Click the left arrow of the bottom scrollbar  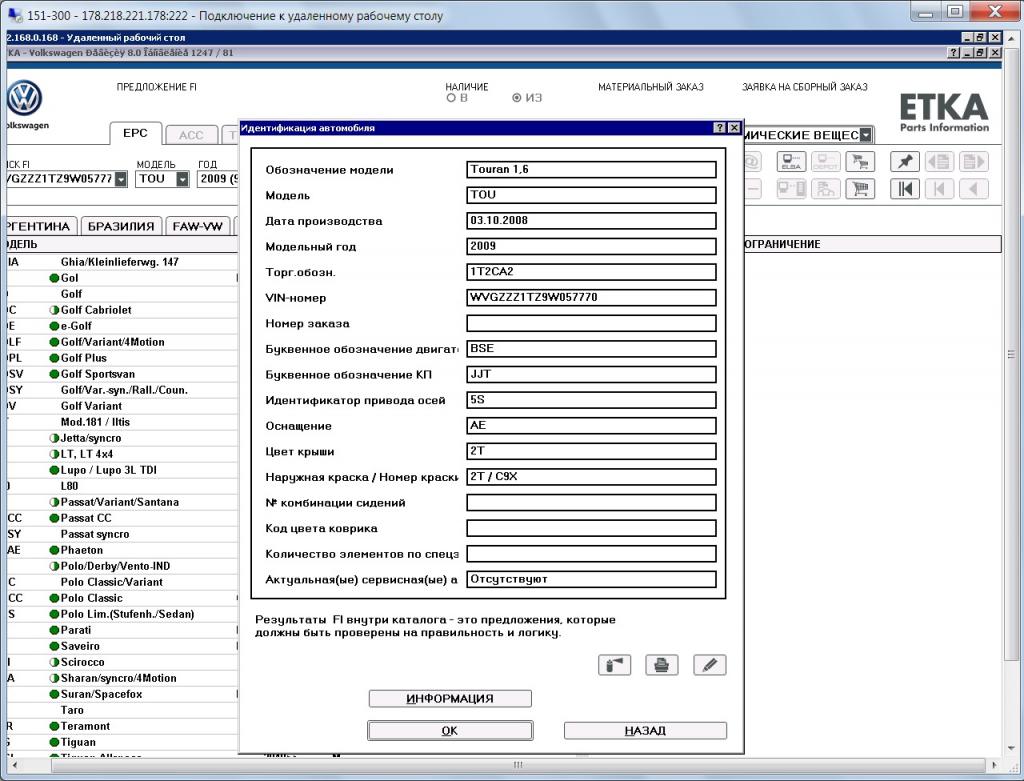point(14,765)
